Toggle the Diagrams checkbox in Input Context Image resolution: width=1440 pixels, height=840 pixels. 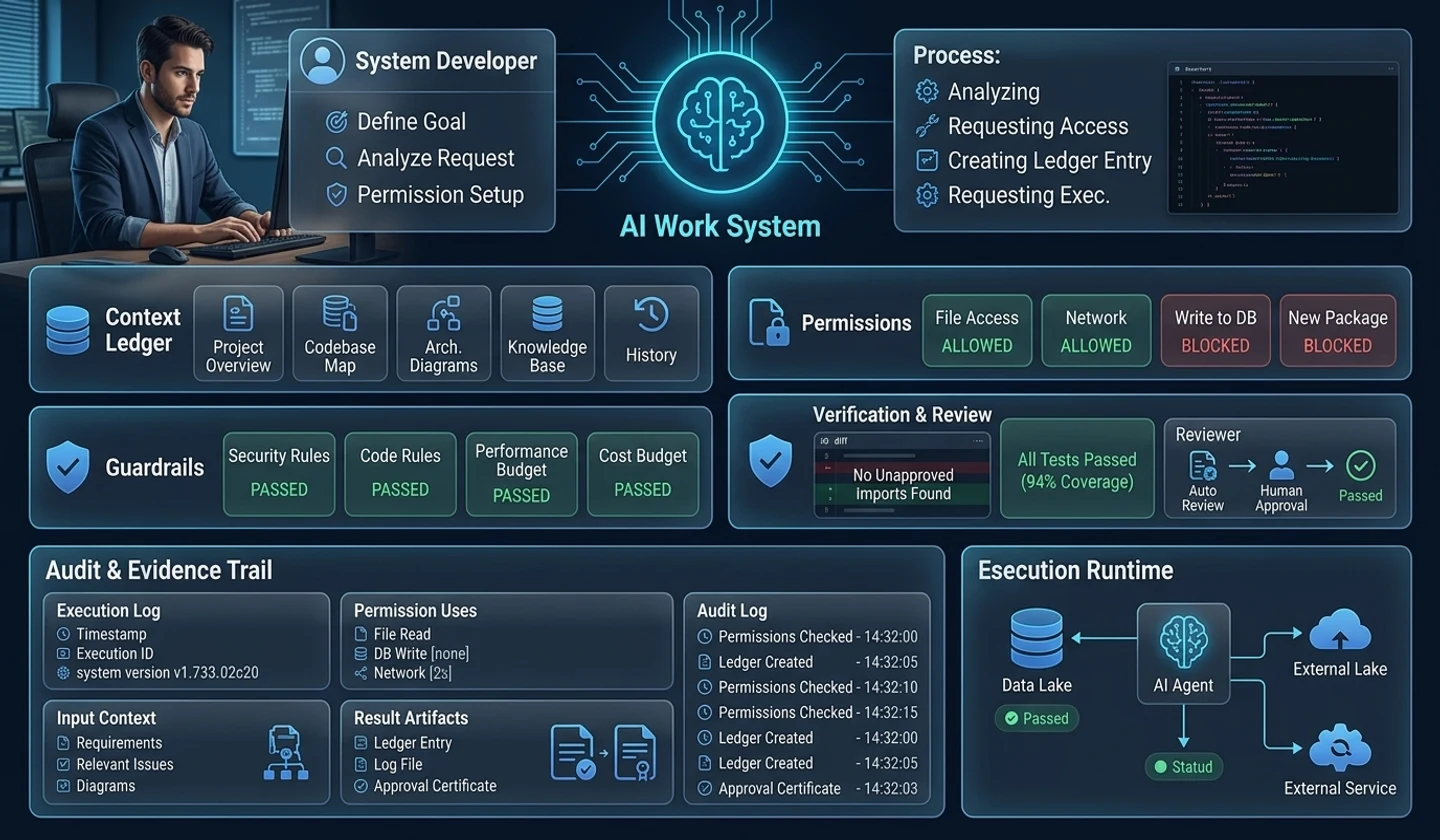click(x=64, y=786)
